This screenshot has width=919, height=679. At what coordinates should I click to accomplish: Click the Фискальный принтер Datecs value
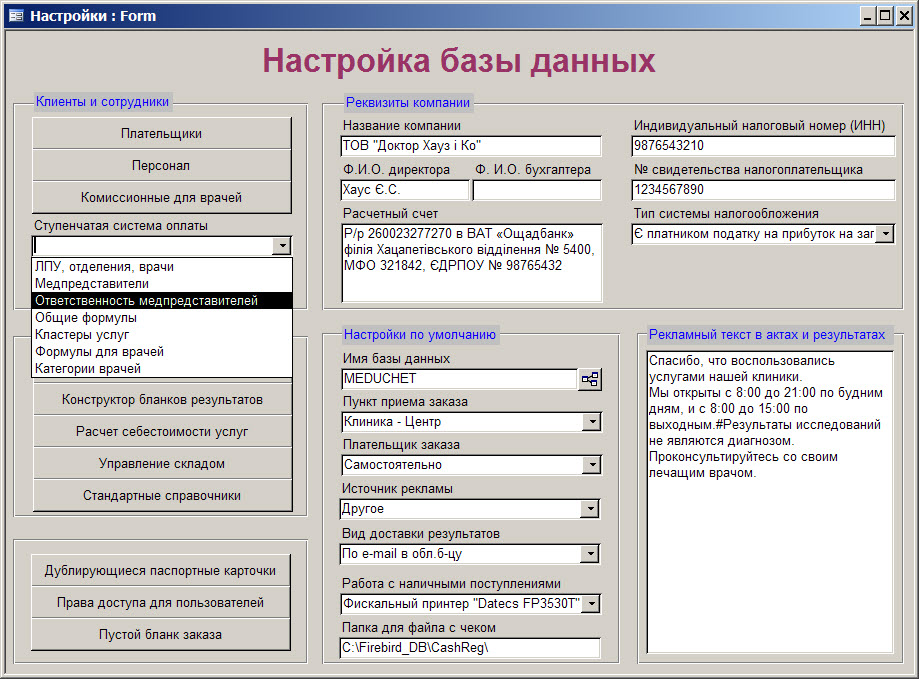tap(462, 603)
